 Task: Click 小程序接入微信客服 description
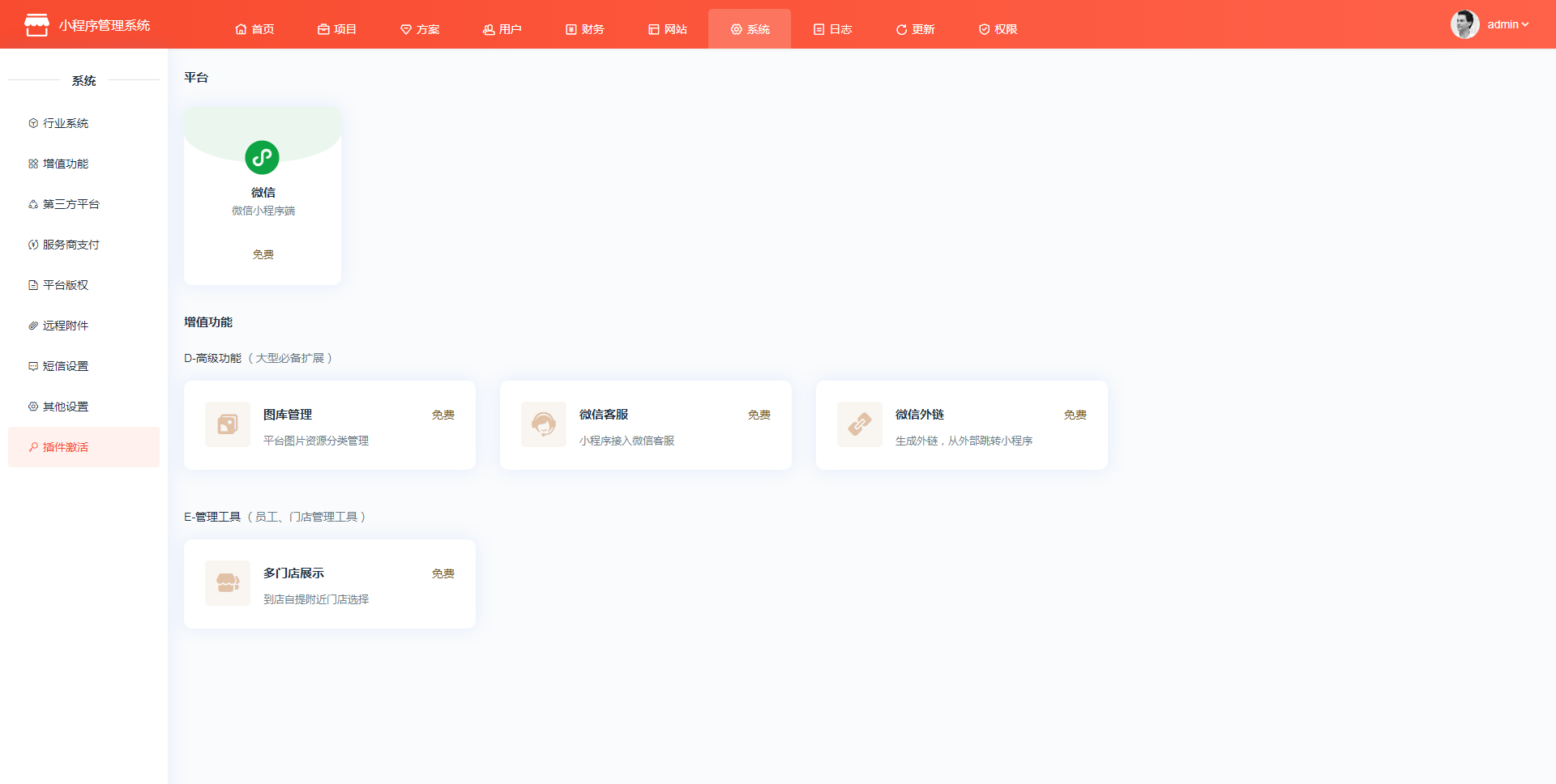(x=626, y=441)
